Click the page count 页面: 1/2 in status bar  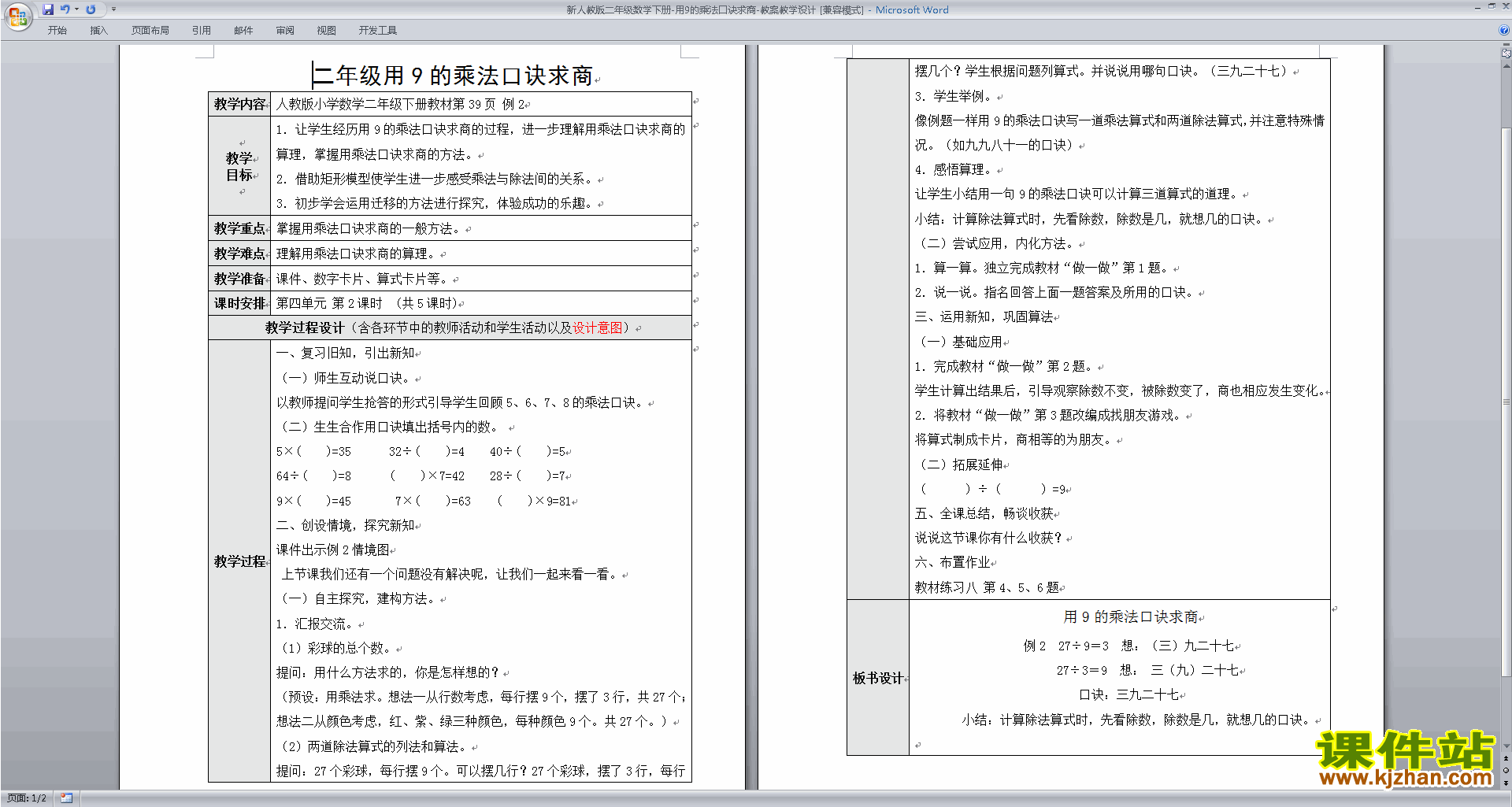(27, 798)
